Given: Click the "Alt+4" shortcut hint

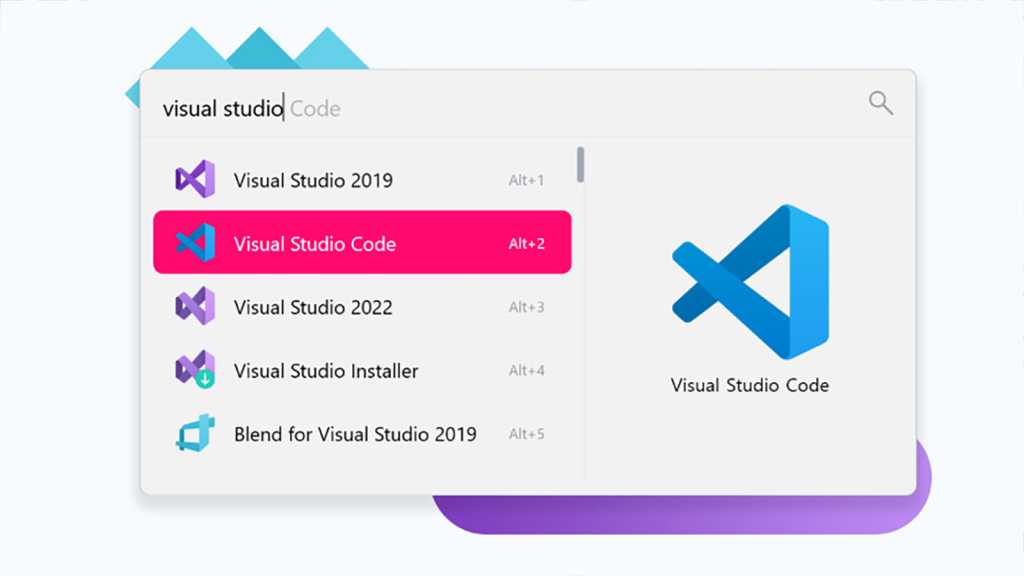Looking at the screenshot, I should pos(526,370).
